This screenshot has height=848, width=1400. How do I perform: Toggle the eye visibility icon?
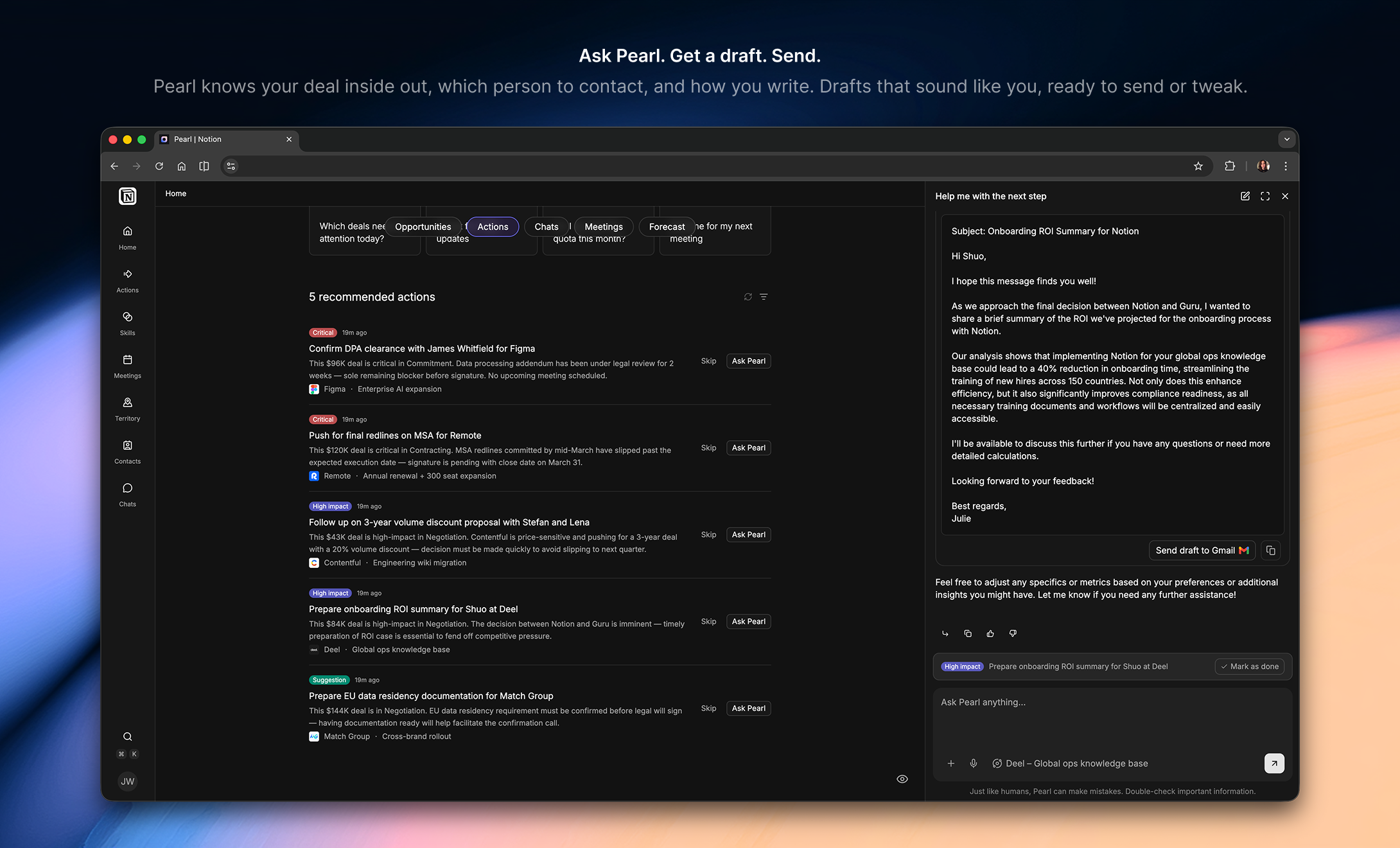[x=902, y=779]
